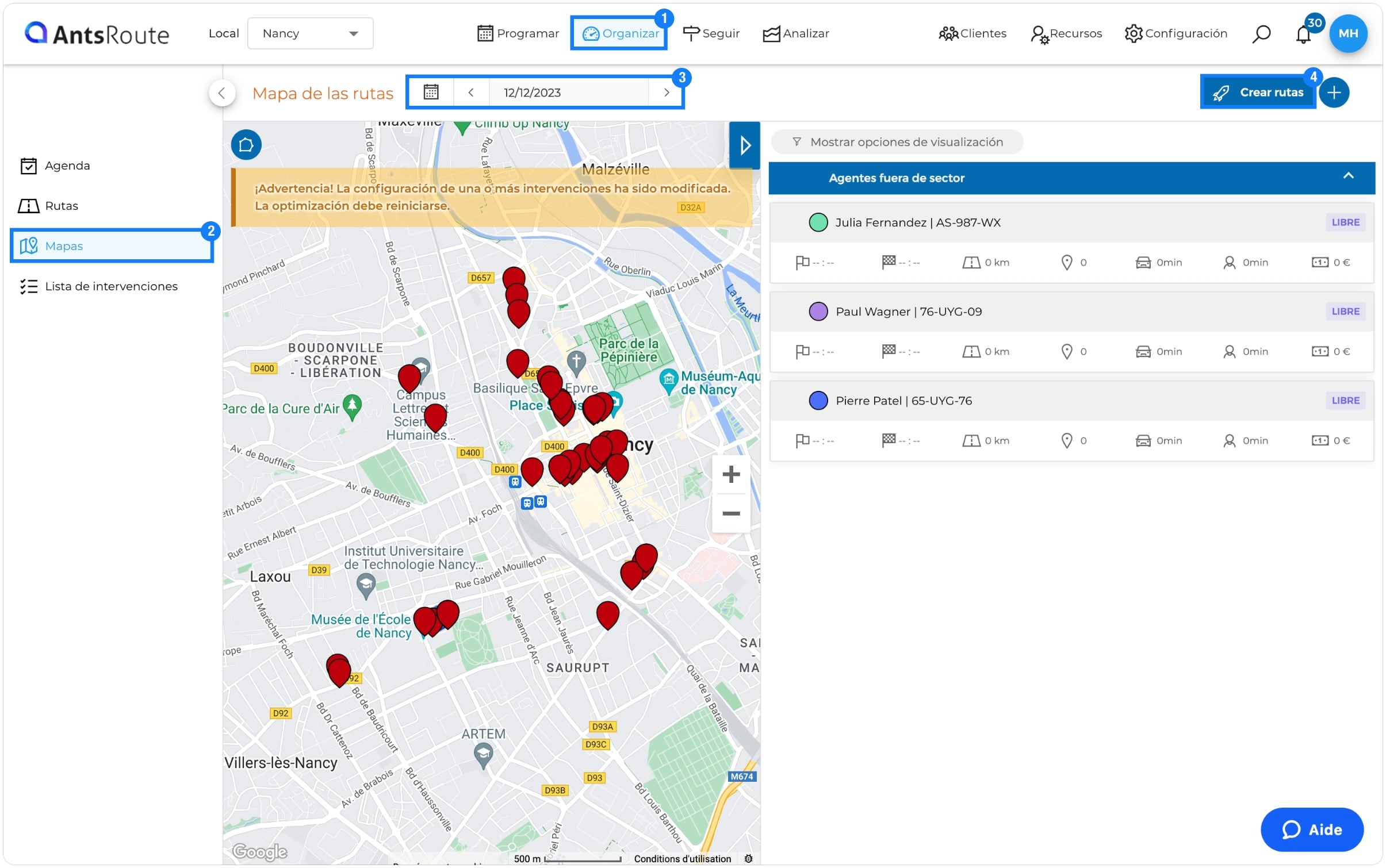Click the LIBRE badge for Paul Wagner
This screenshot has width=1386, height=868.
(x=1345, y=312)
